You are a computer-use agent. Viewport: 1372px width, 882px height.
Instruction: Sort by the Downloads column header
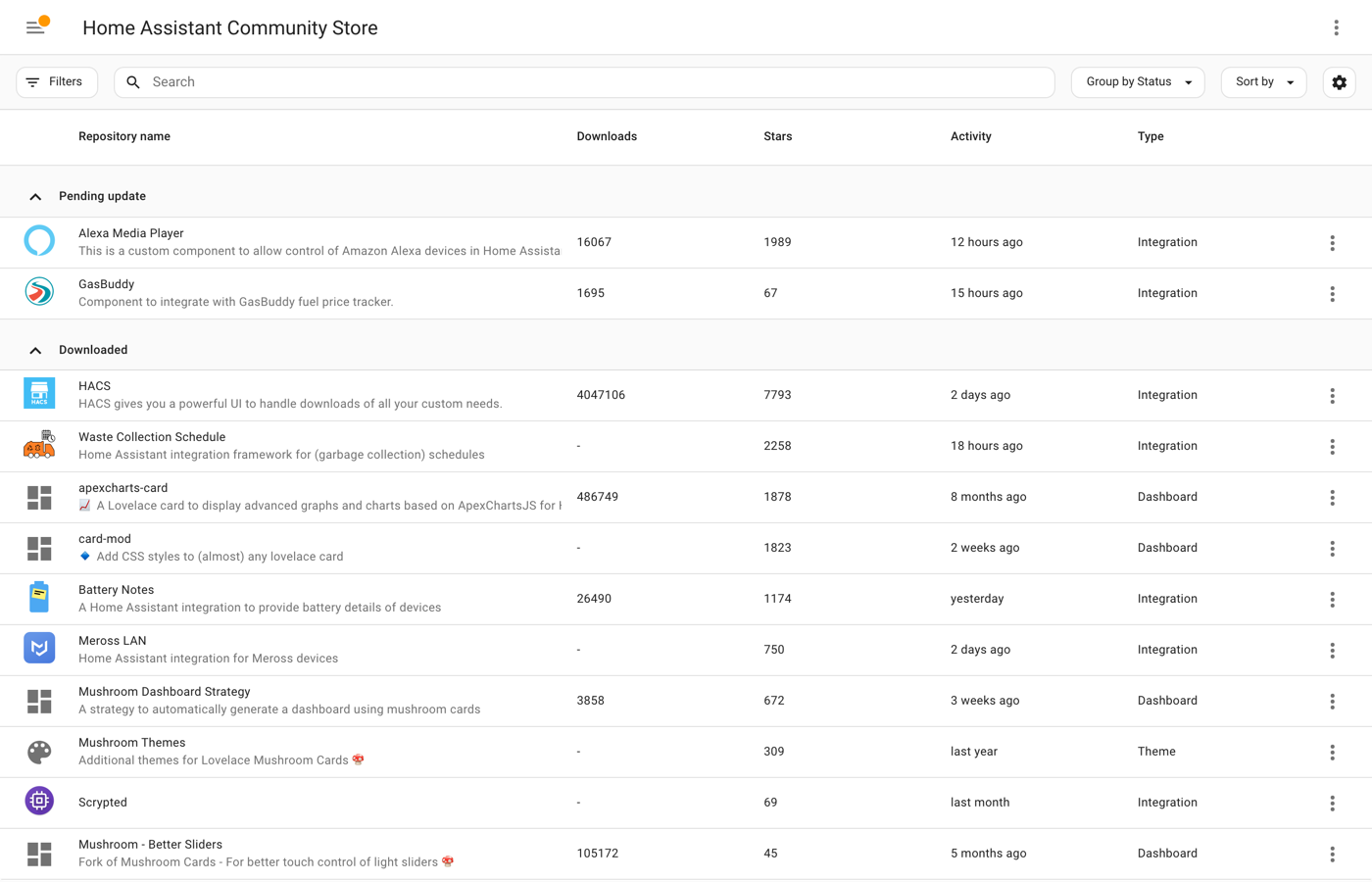607,136
